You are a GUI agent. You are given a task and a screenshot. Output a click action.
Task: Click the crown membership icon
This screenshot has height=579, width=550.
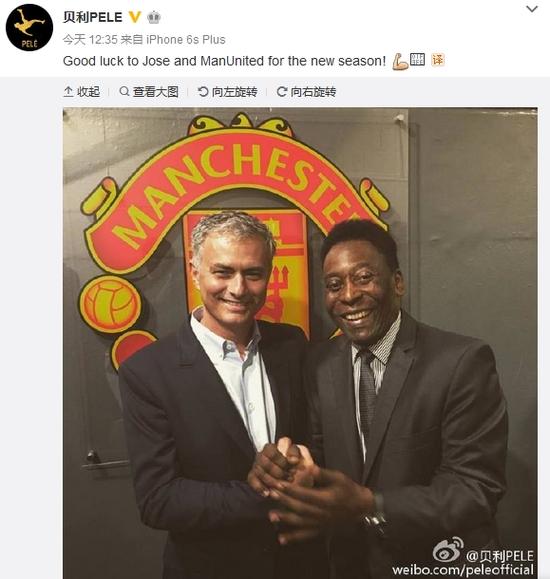[154, 17]
